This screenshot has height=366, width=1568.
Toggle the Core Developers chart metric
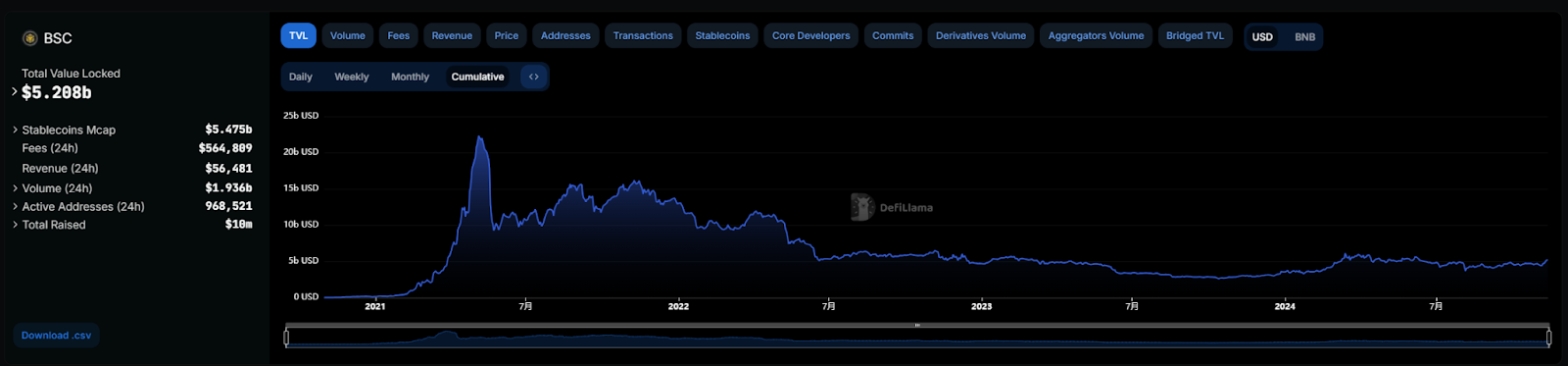click(811, 35)
